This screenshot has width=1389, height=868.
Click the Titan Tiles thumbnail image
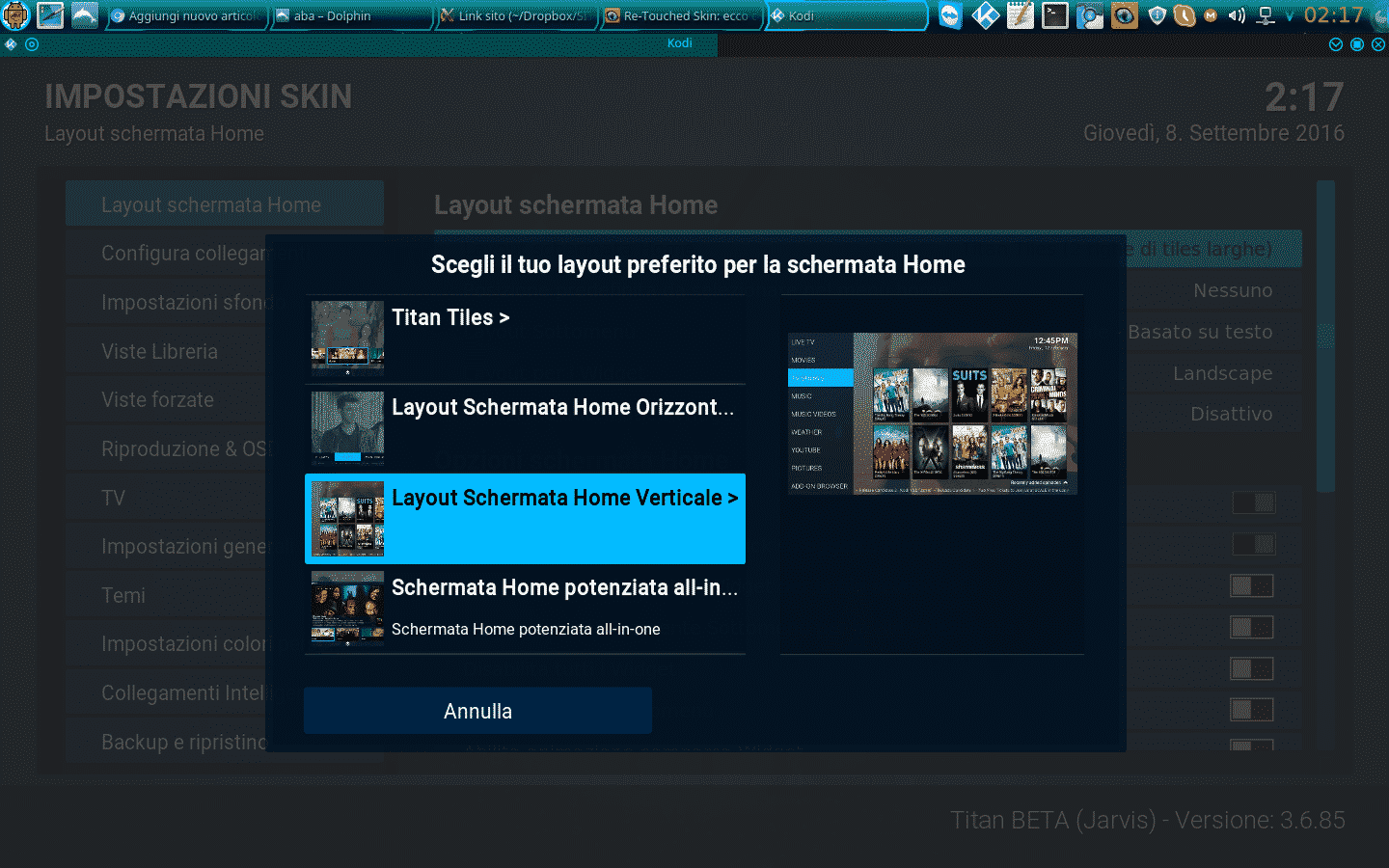click(x=347, y=339)
